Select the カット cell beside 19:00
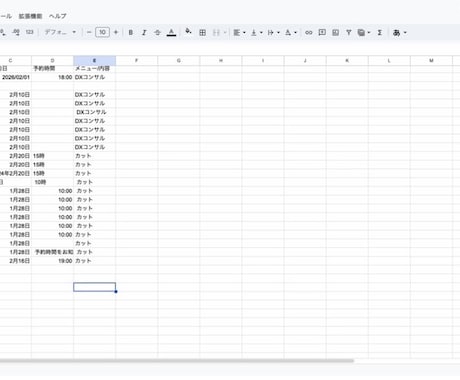This screenshot has width=460, height=380. [95, 261]
